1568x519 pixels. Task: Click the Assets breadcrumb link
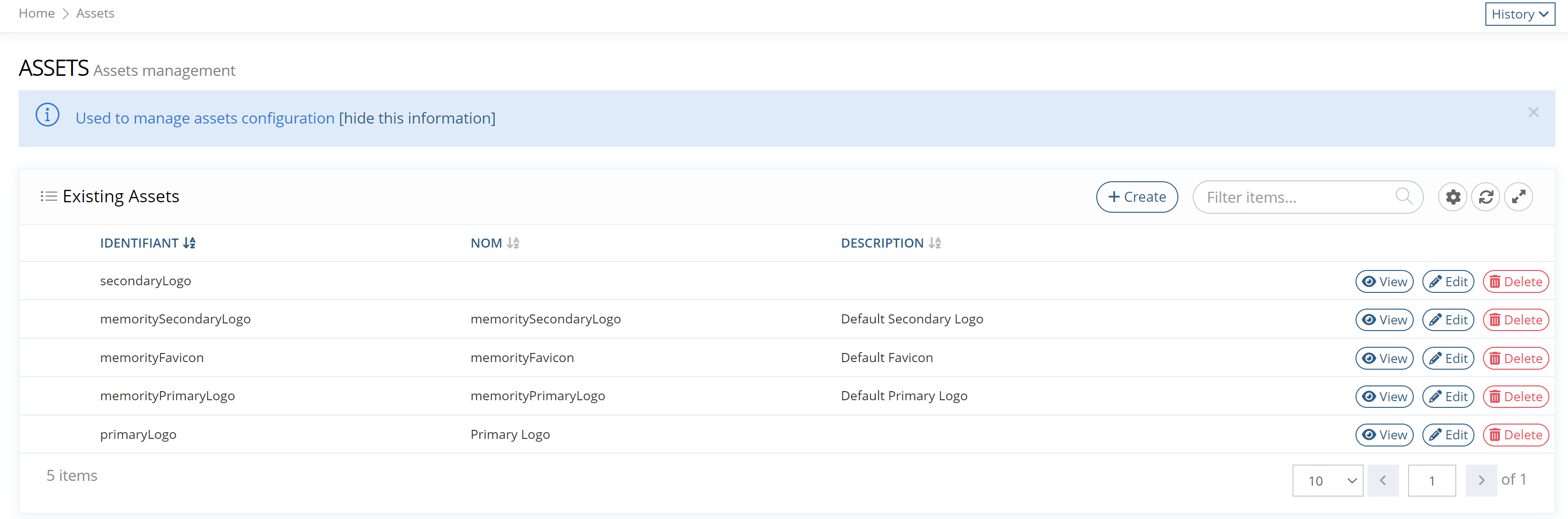coord(96,13)
